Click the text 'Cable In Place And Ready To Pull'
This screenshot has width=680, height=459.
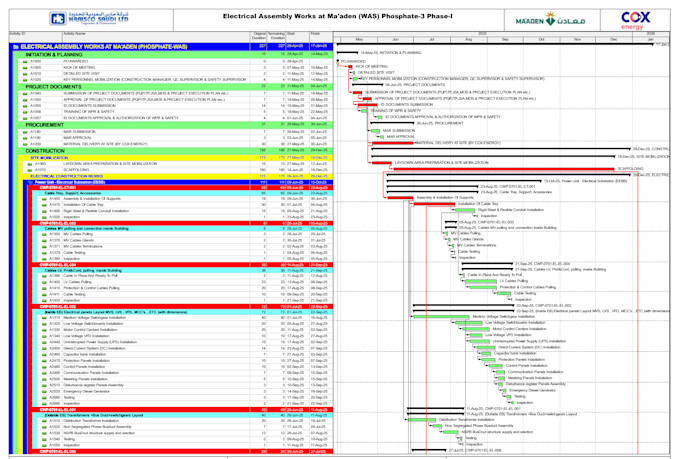[x=90, y=276]
